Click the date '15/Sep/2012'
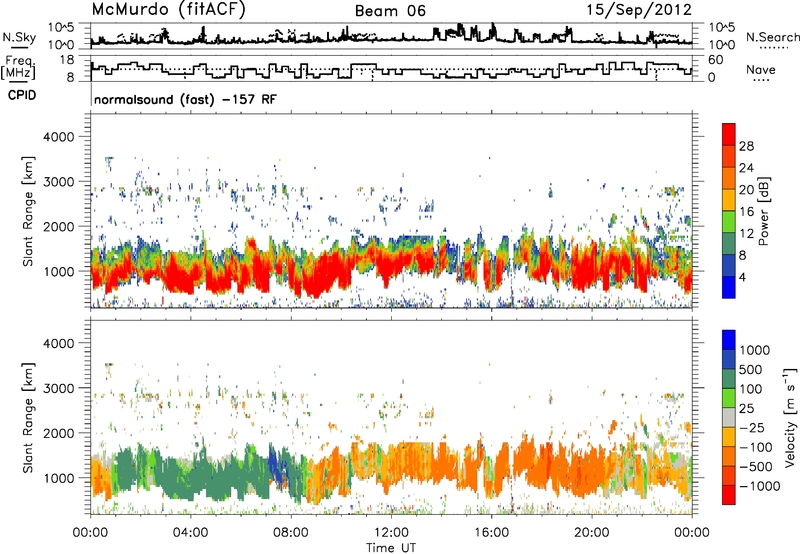 click(x=639, y=10)
